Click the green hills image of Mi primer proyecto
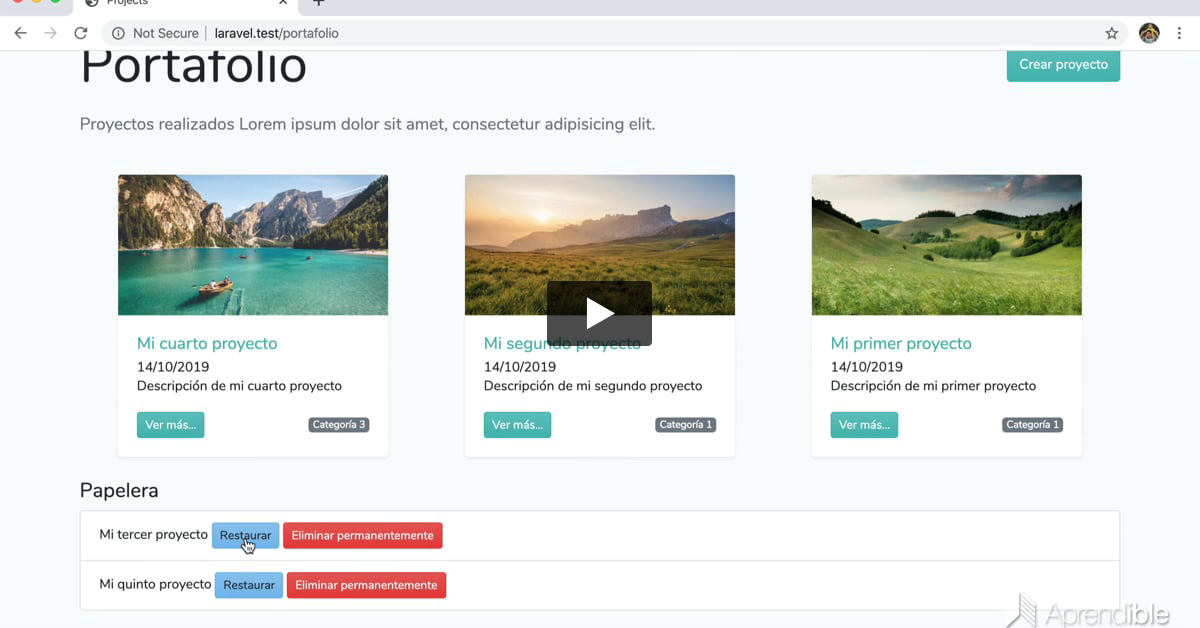Screen dimensions: 1200x628 click(946, 245)
